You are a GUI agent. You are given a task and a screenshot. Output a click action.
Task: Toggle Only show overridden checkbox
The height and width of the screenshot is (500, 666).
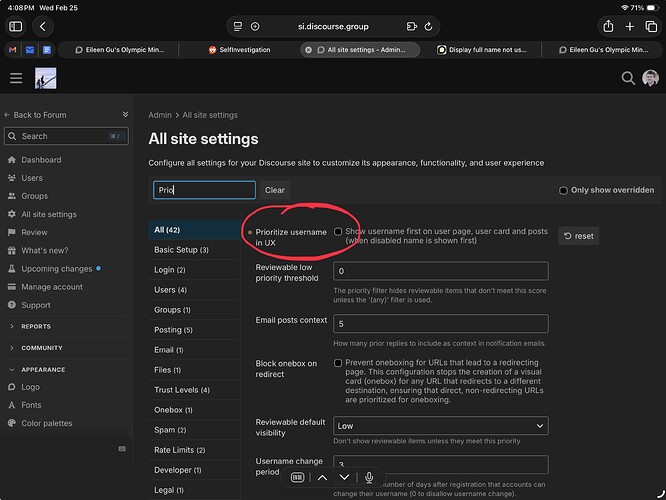coord(563,190)
